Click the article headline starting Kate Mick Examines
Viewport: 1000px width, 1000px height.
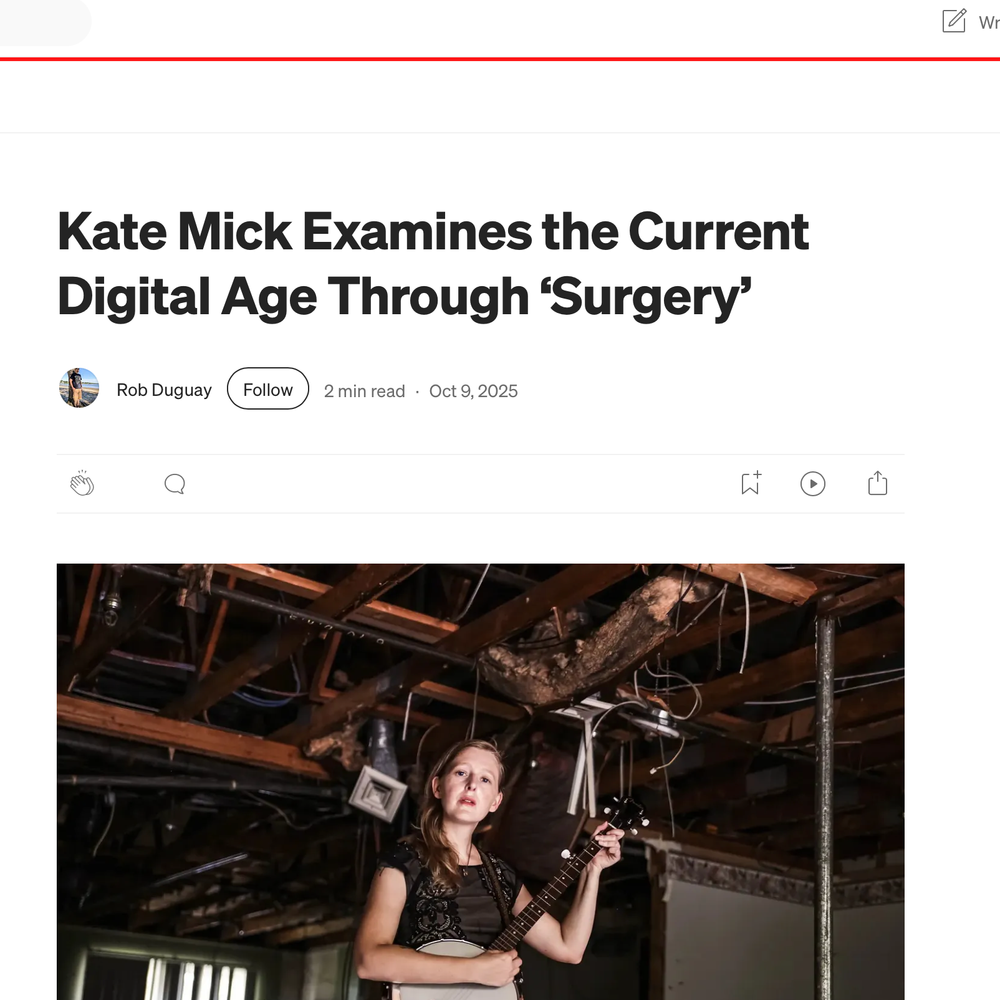click(x=433, y=264)
